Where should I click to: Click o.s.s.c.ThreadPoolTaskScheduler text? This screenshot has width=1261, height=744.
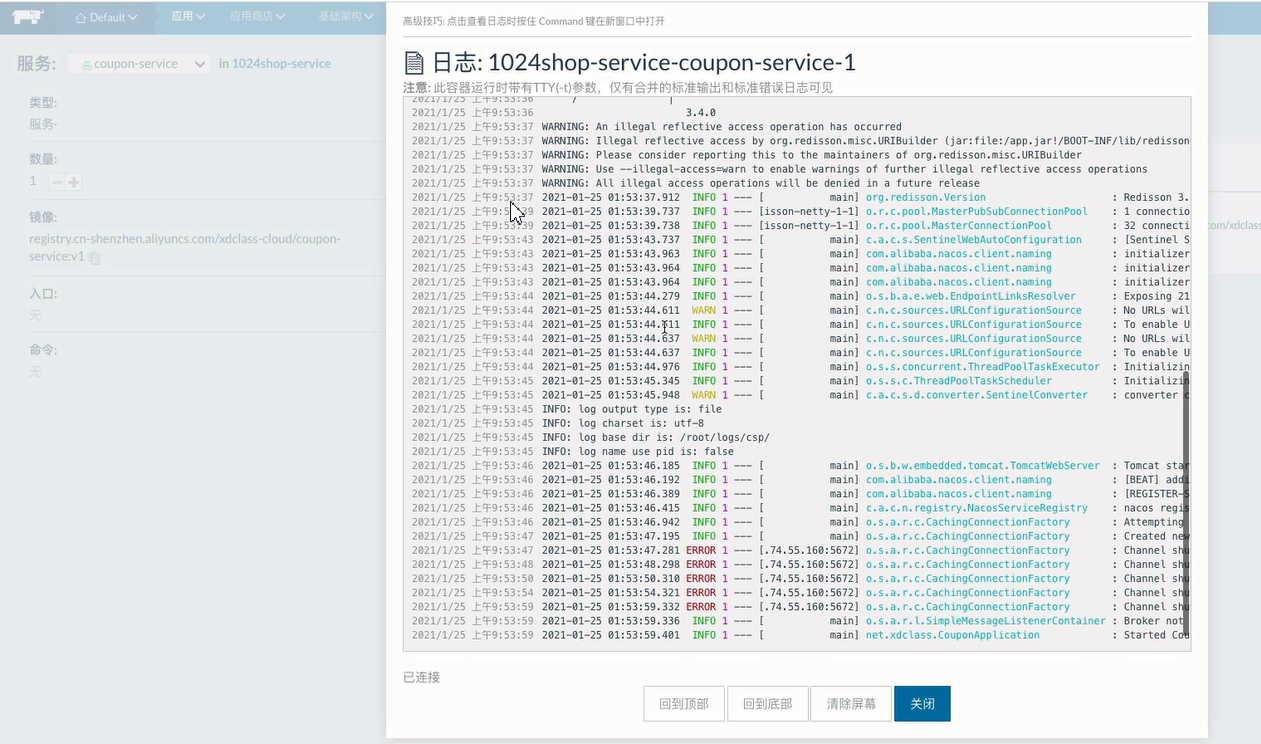click(958, 381)
